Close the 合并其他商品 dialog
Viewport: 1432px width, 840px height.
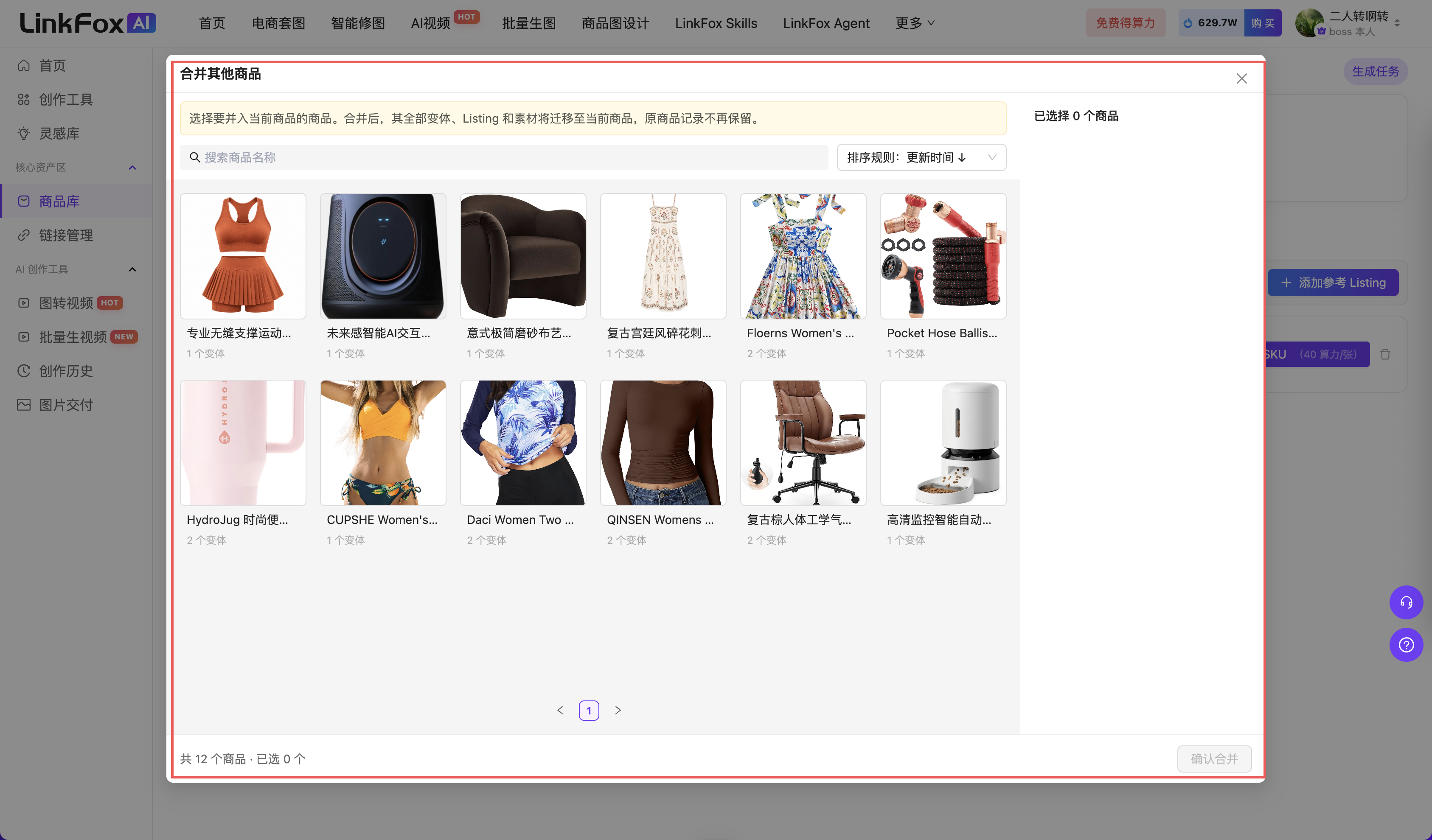[1241, 78]
